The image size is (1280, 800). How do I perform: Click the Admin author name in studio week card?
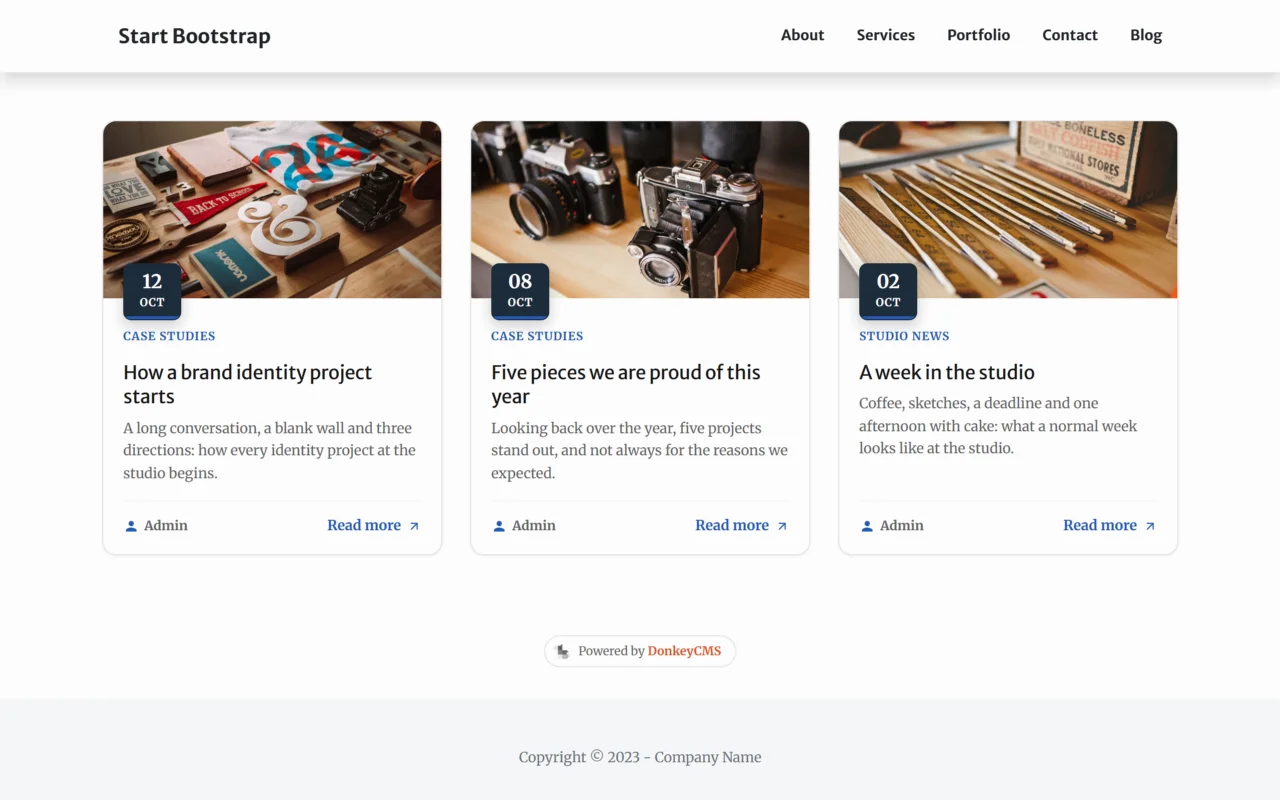pos(902,525)
